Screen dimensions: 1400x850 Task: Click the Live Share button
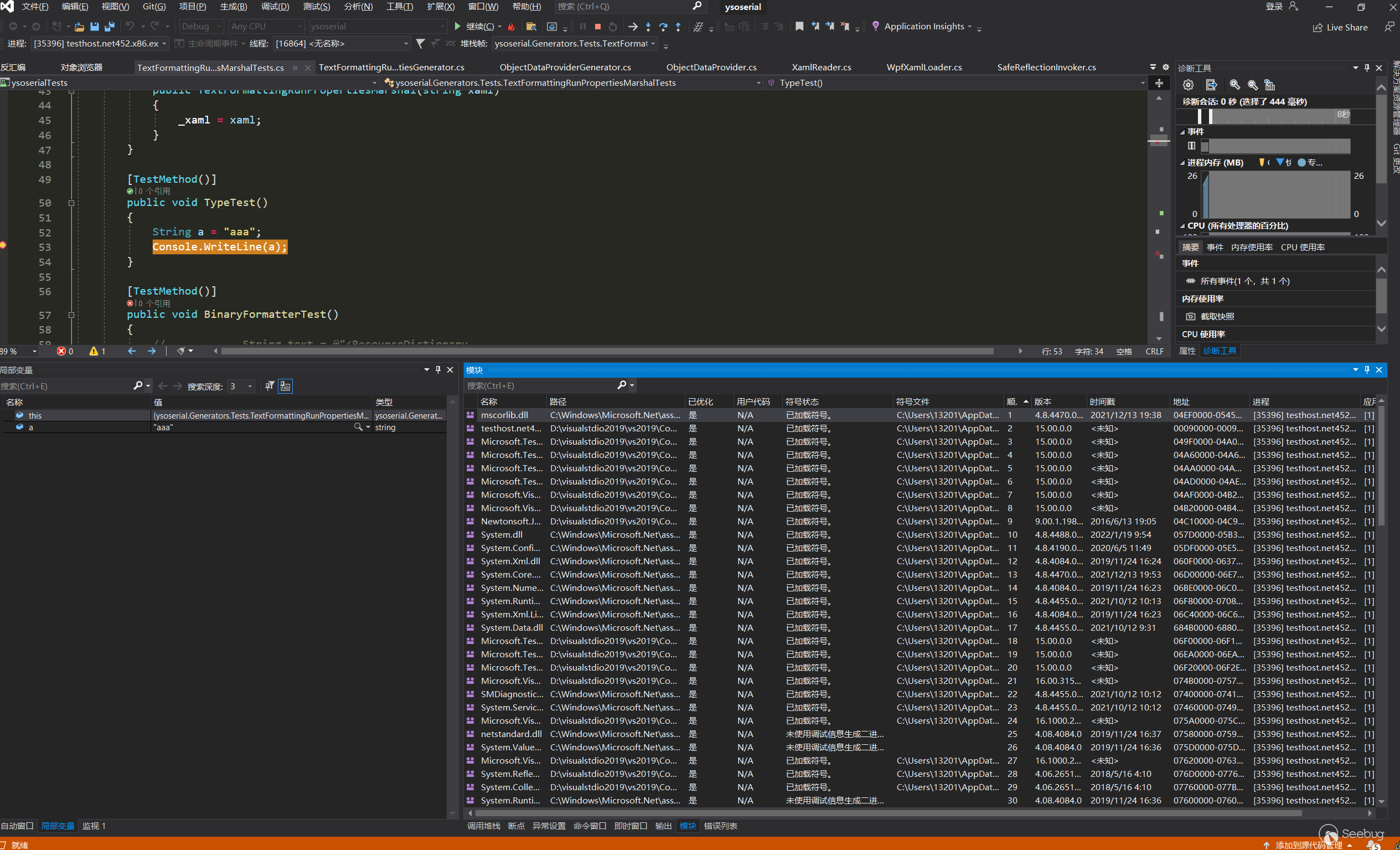(x=1340, y=27)
